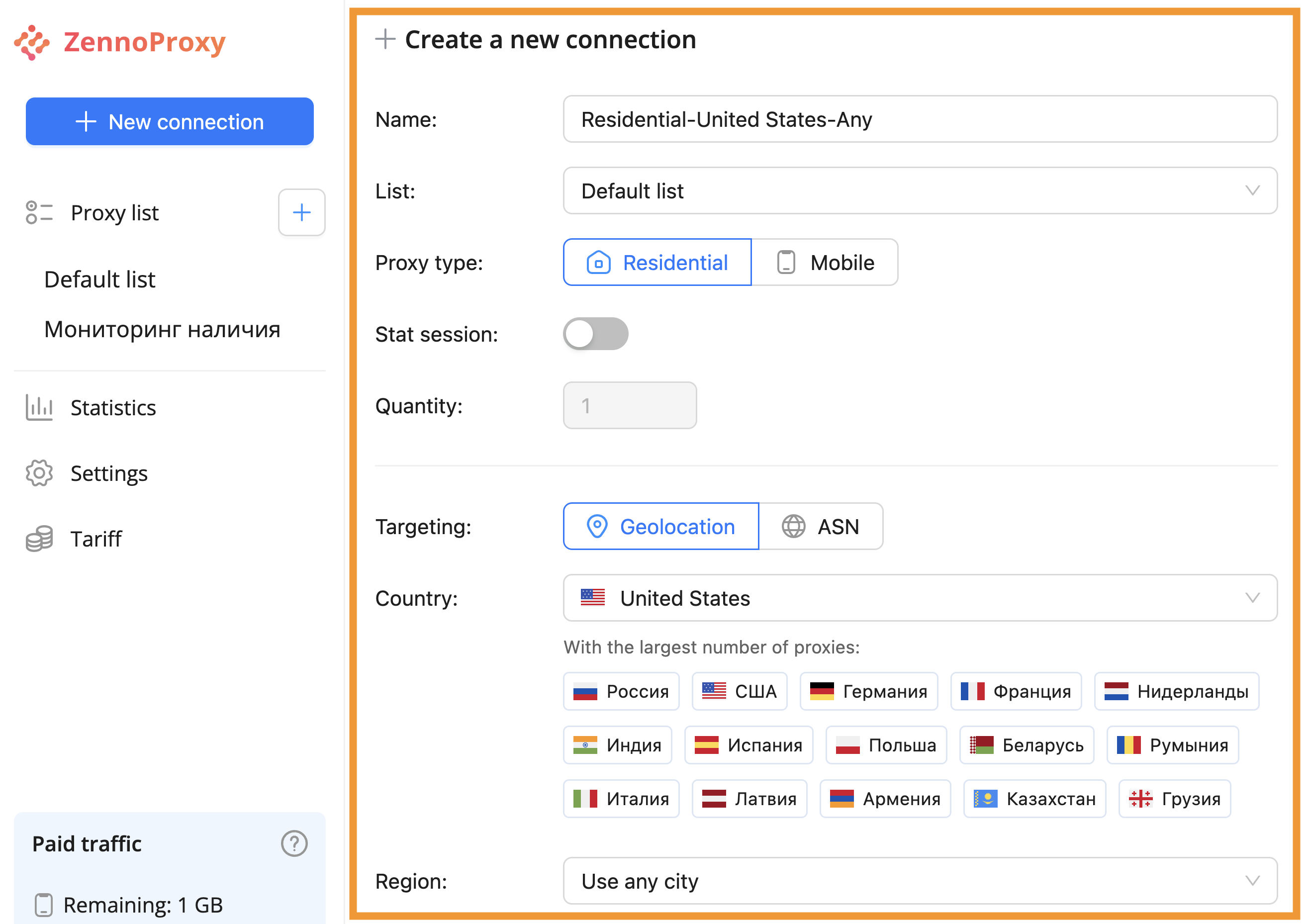This screenshot has height=924, width=1309.
Task: Select the Geolocation targeting option
Action: (x=661, y=527)
